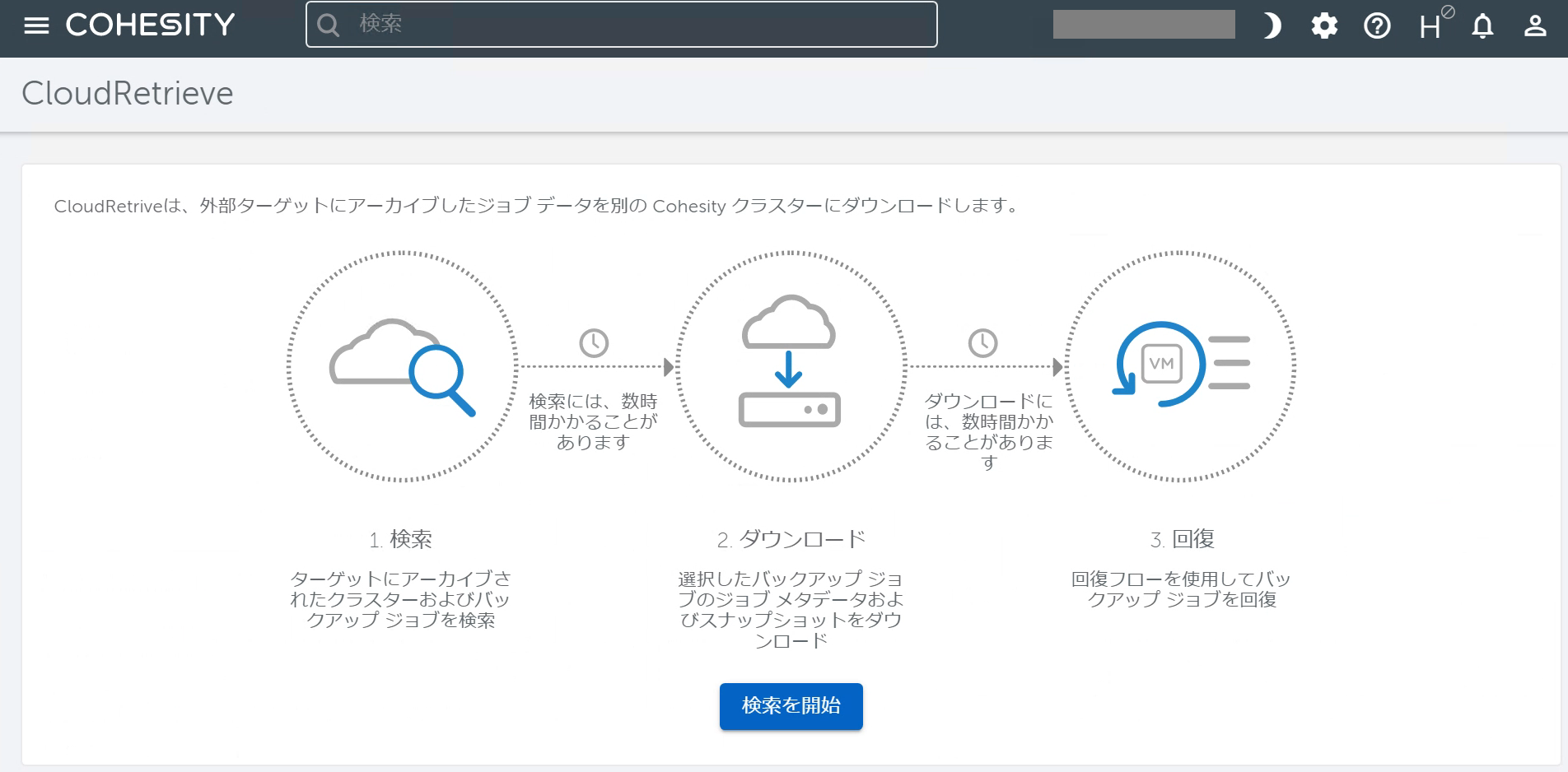Click clock icon above 検索には、数時間かかる text

click(594, 343)
